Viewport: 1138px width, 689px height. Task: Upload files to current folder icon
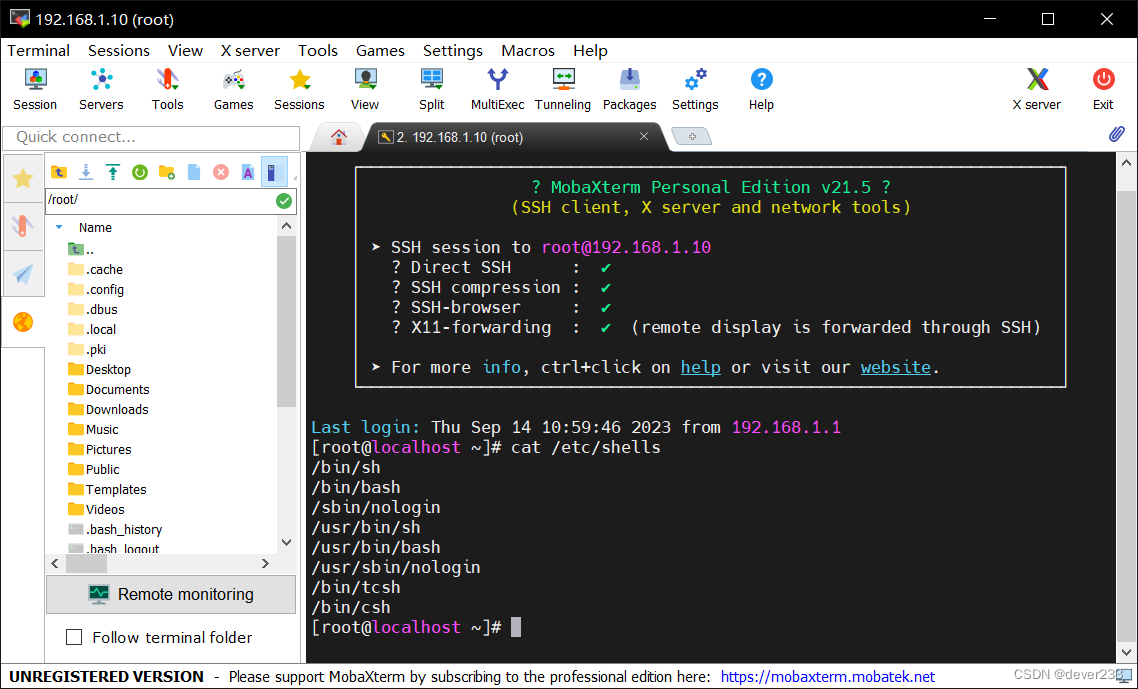pos(112,172)
